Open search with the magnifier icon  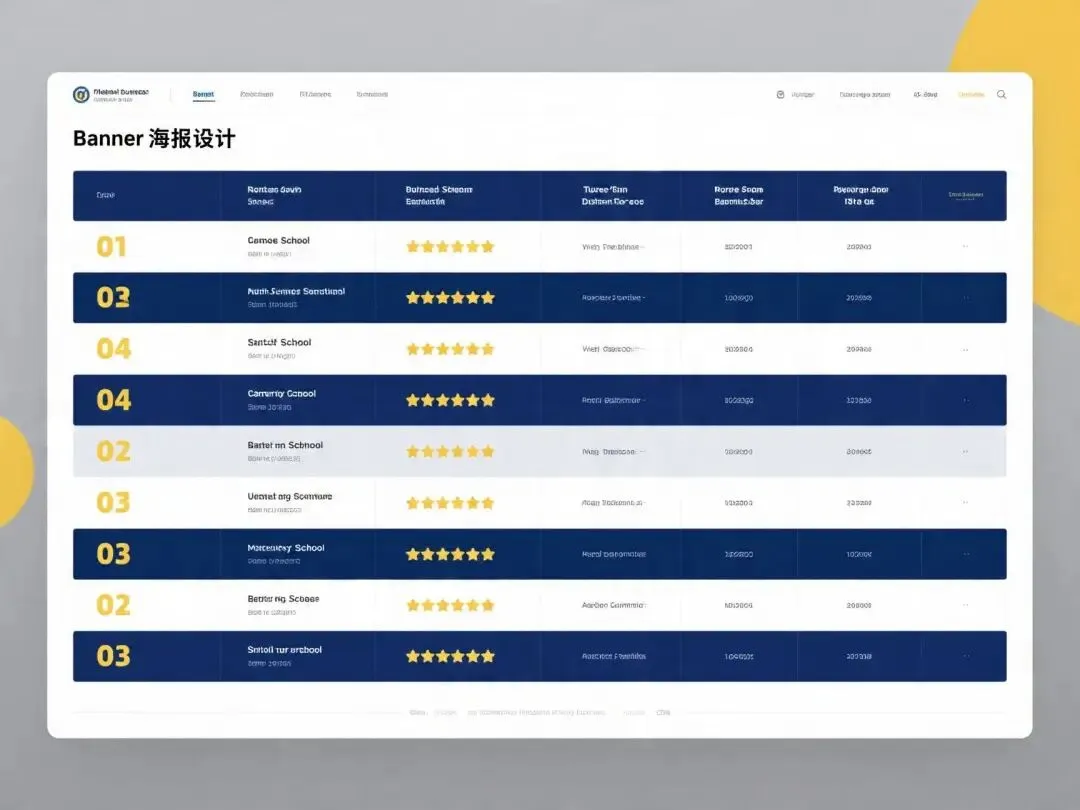coord(1001,94)
